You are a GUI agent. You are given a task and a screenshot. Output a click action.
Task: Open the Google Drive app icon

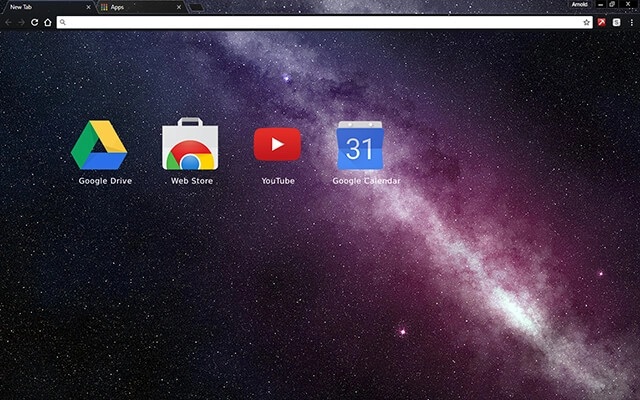click(x=99, y=145)
